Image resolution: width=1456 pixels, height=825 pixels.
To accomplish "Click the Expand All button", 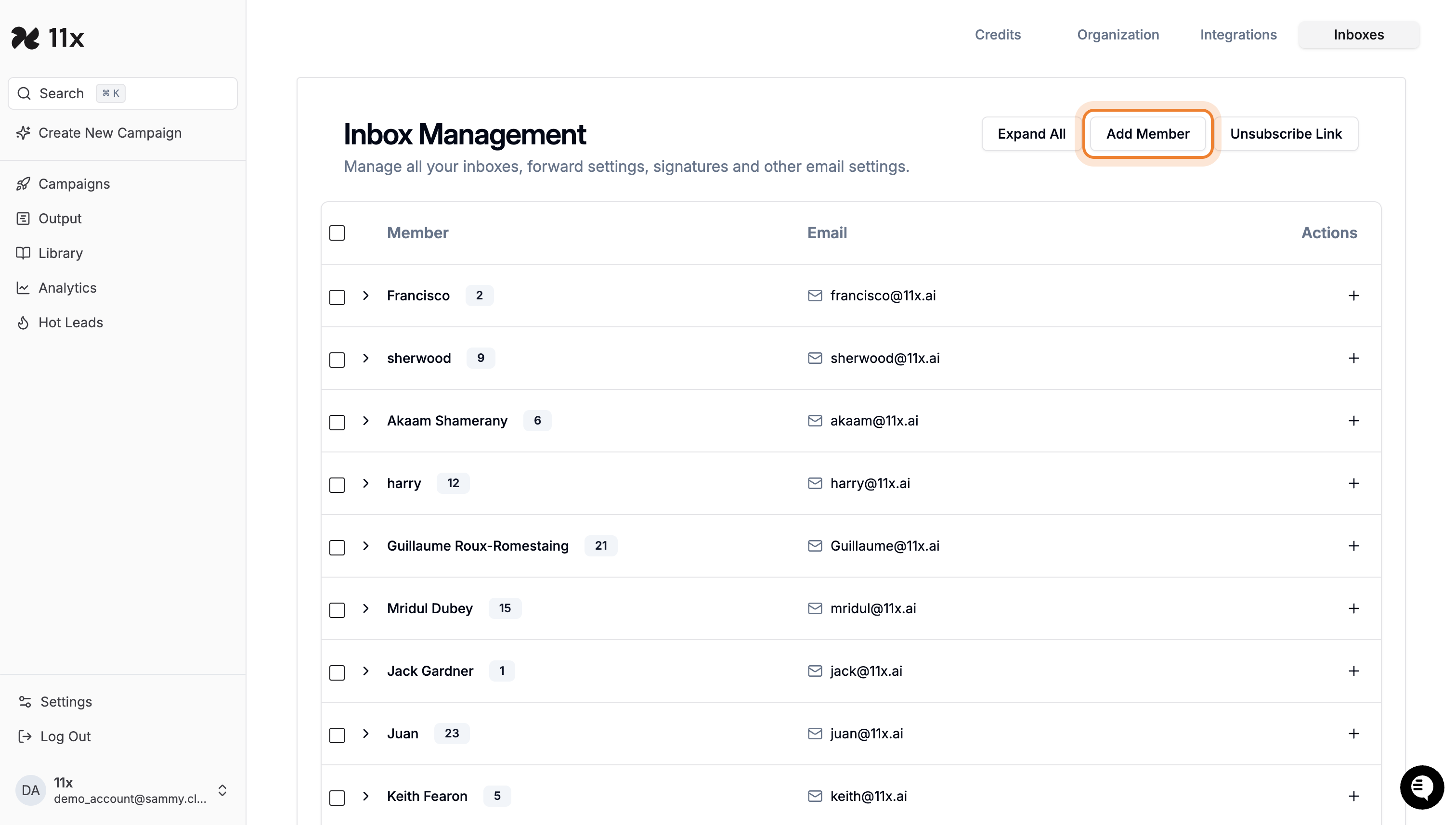I will click(1031, 134).
